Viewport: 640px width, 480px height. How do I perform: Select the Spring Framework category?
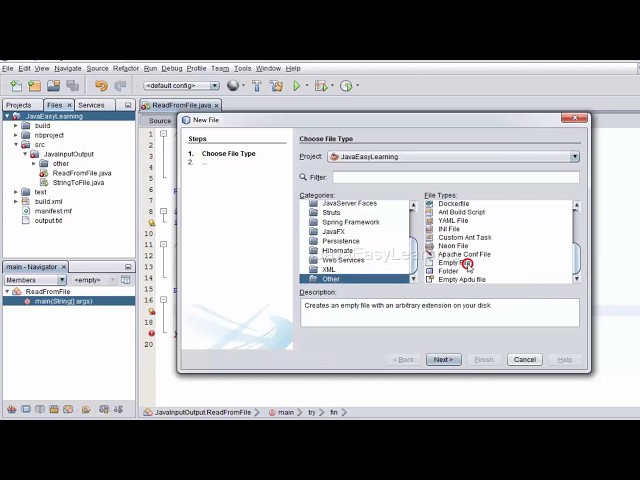tap(351, 222)
